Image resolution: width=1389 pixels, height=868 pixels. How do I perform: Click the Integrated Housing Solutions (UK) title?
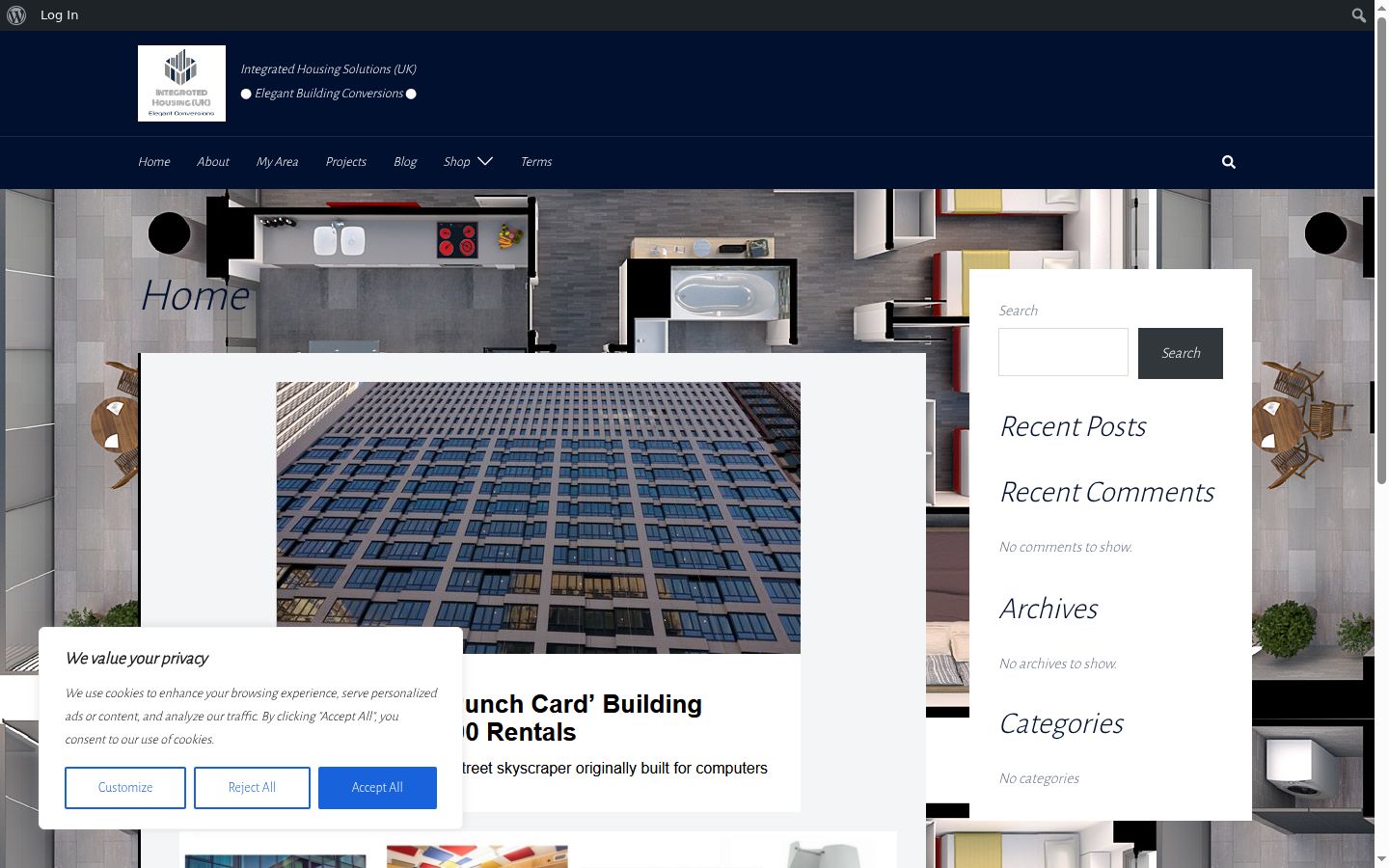[329, 69]
